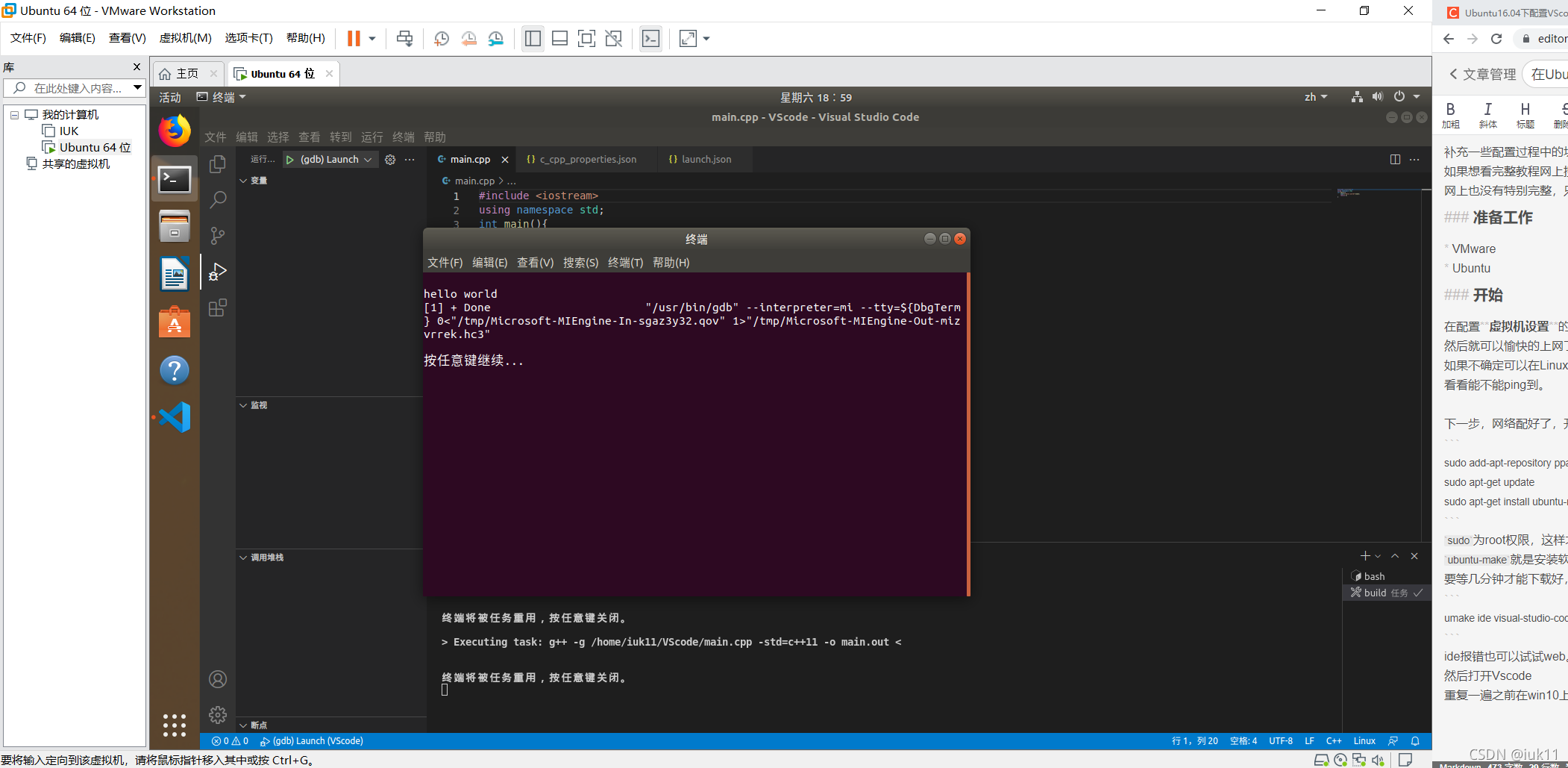Open 搜索(S) menu in terminal window
The image size is (1568, 768).
[580, 263]
